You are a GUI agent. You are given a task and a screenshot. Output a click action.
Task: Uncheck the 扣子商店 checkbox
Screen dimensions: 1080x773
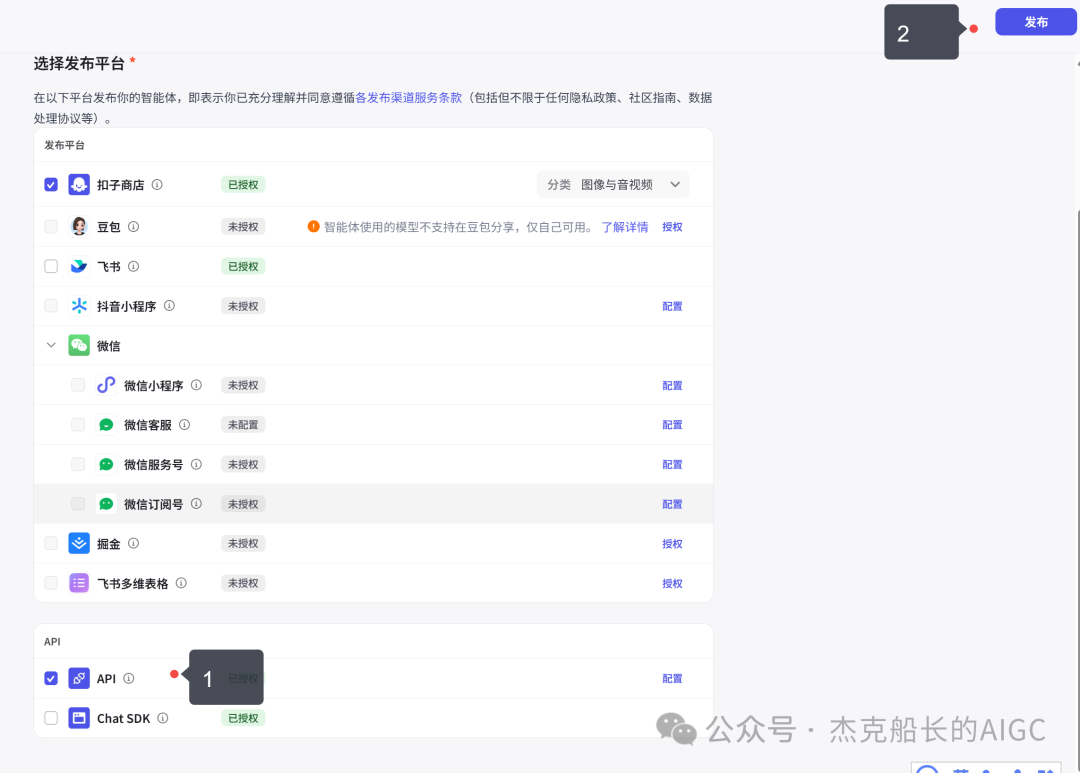coord(51,185)
